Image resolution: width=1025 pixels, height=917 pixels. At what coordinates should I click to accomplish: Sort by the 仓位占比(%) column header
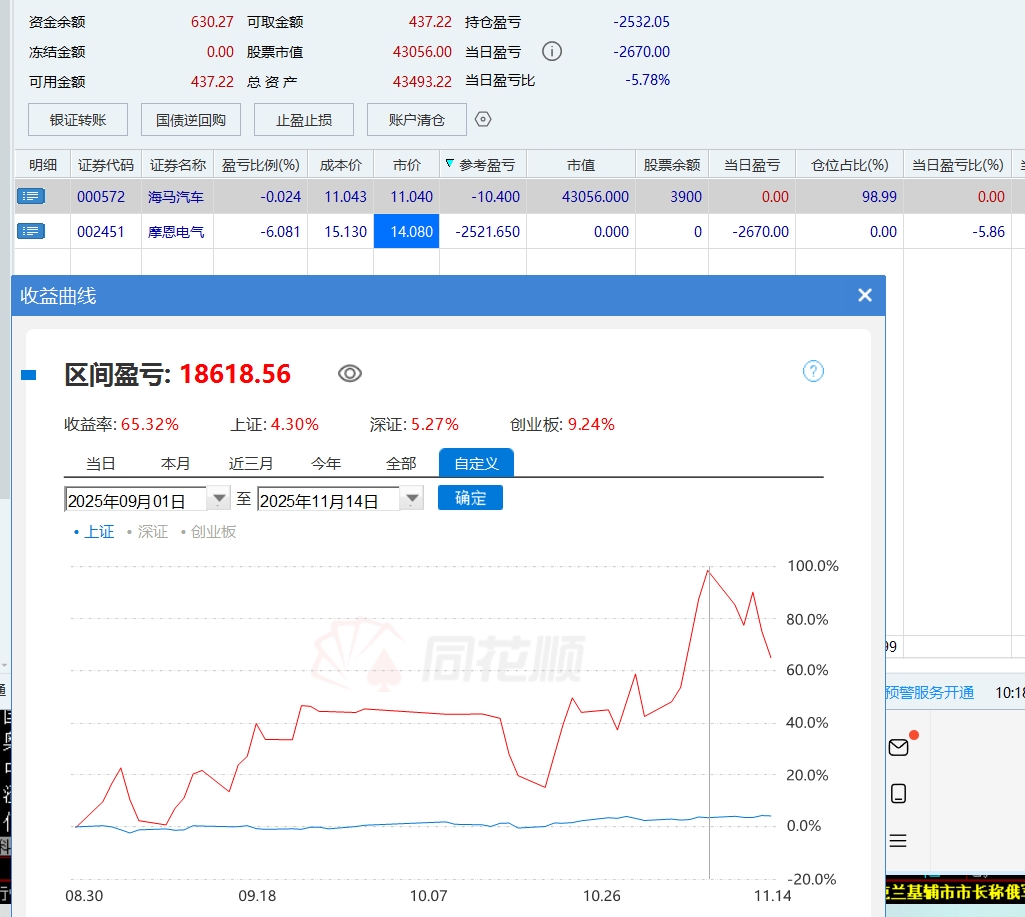click(849, 165)
